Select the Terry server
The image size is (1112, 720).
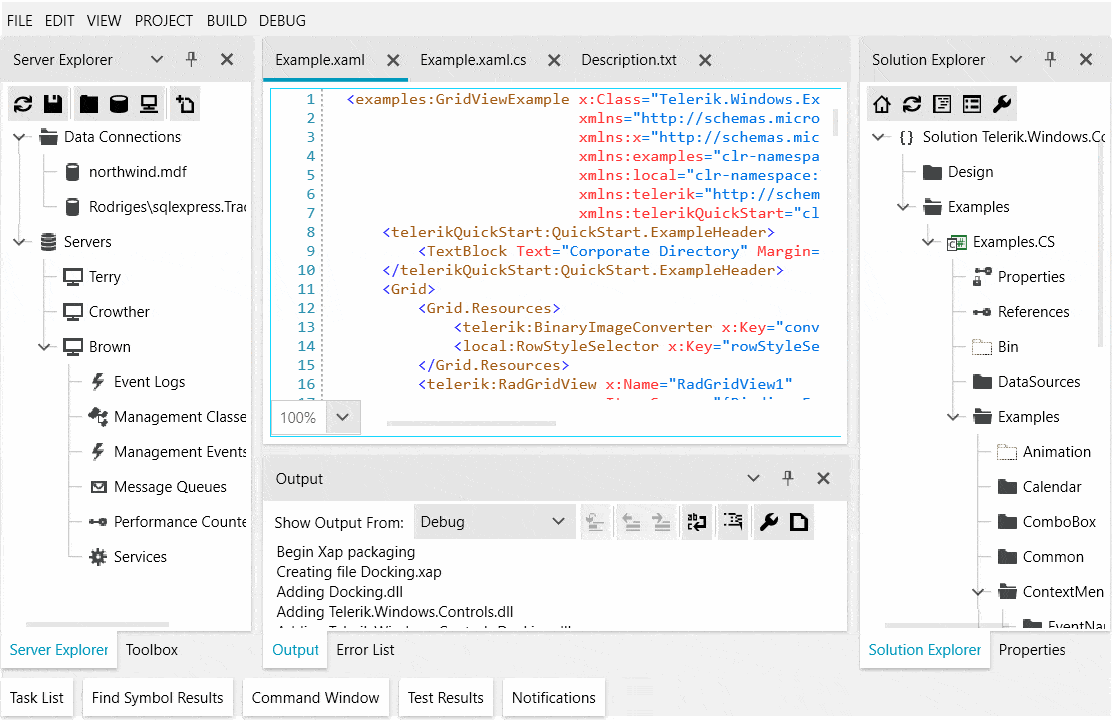(x=104, y=277)
